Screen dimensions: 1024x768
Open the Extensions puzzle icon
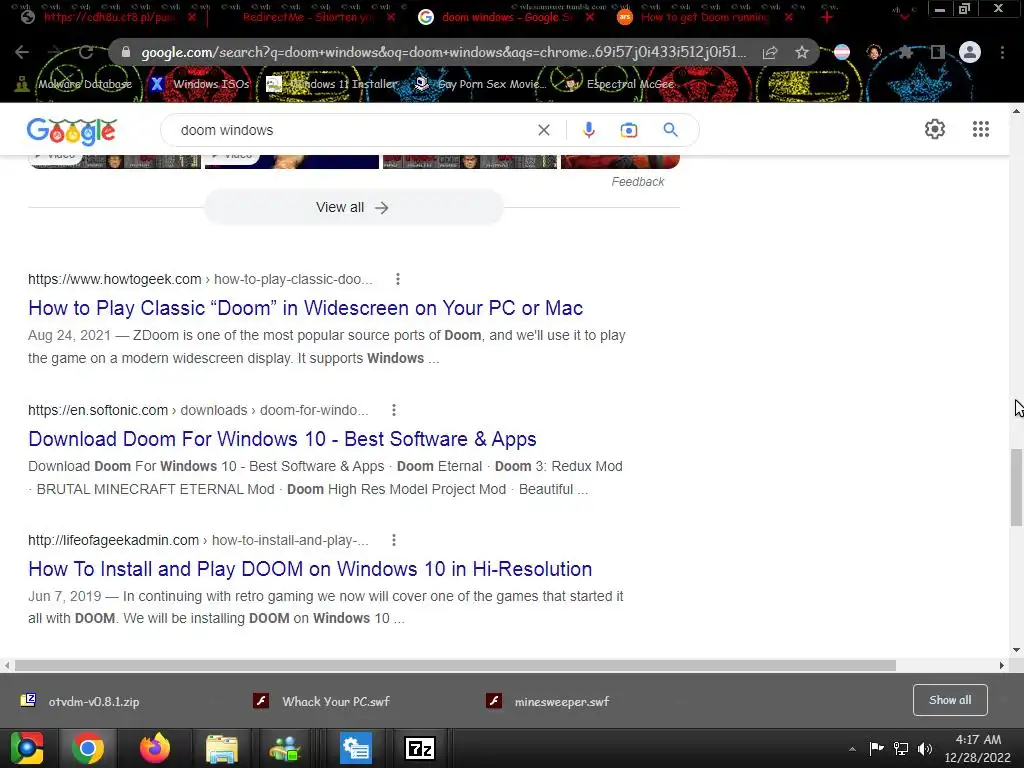point(906,52)
